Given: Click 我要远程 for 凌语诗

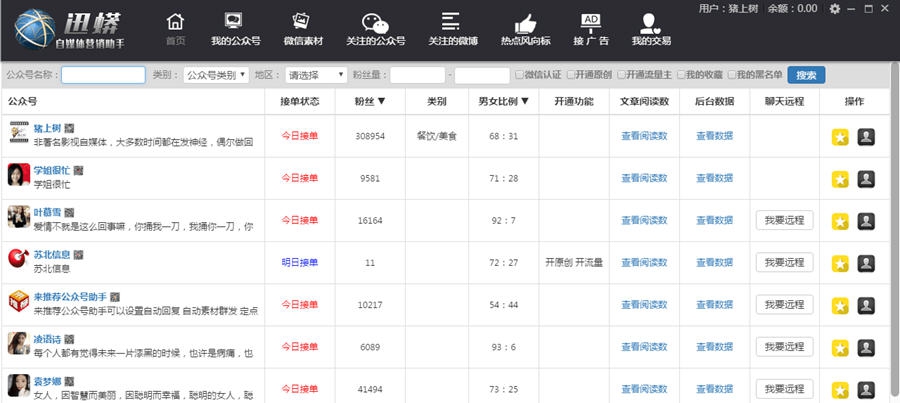Looking at the screenshot, I should [785, 347].
